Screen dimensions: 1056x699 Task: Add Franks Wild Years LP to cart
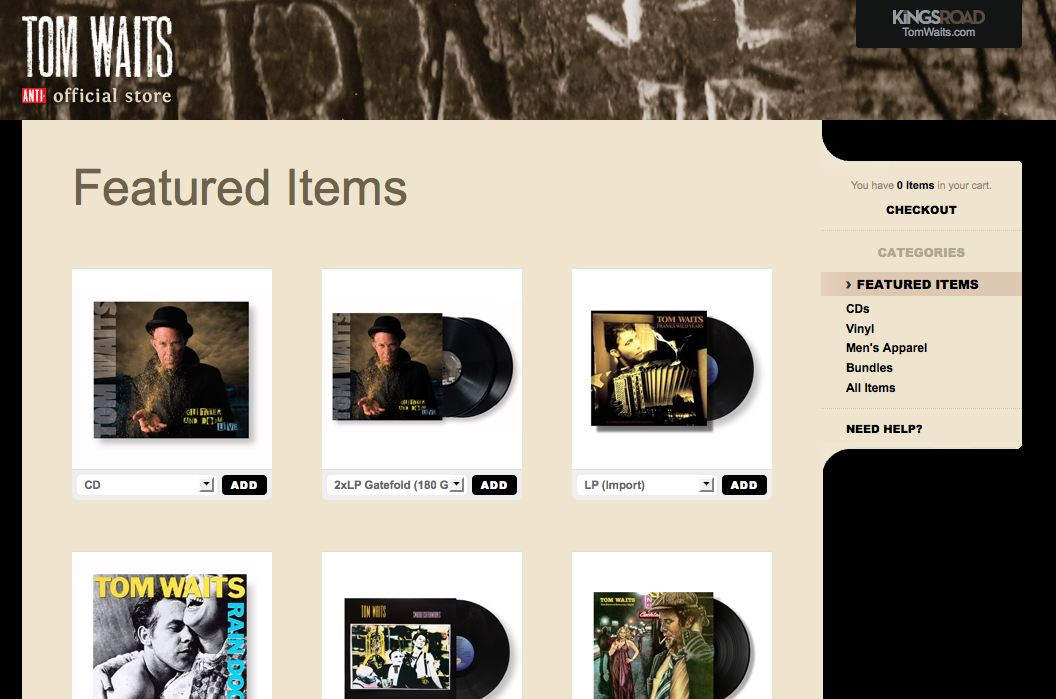click(744, 485)
